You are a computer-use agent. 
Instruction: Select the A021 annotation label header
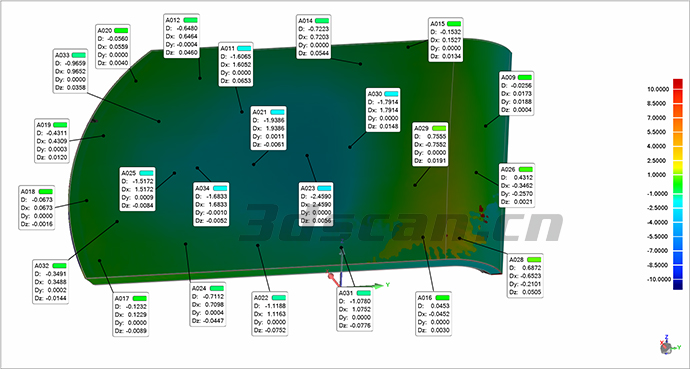click(x=268, y=112)
